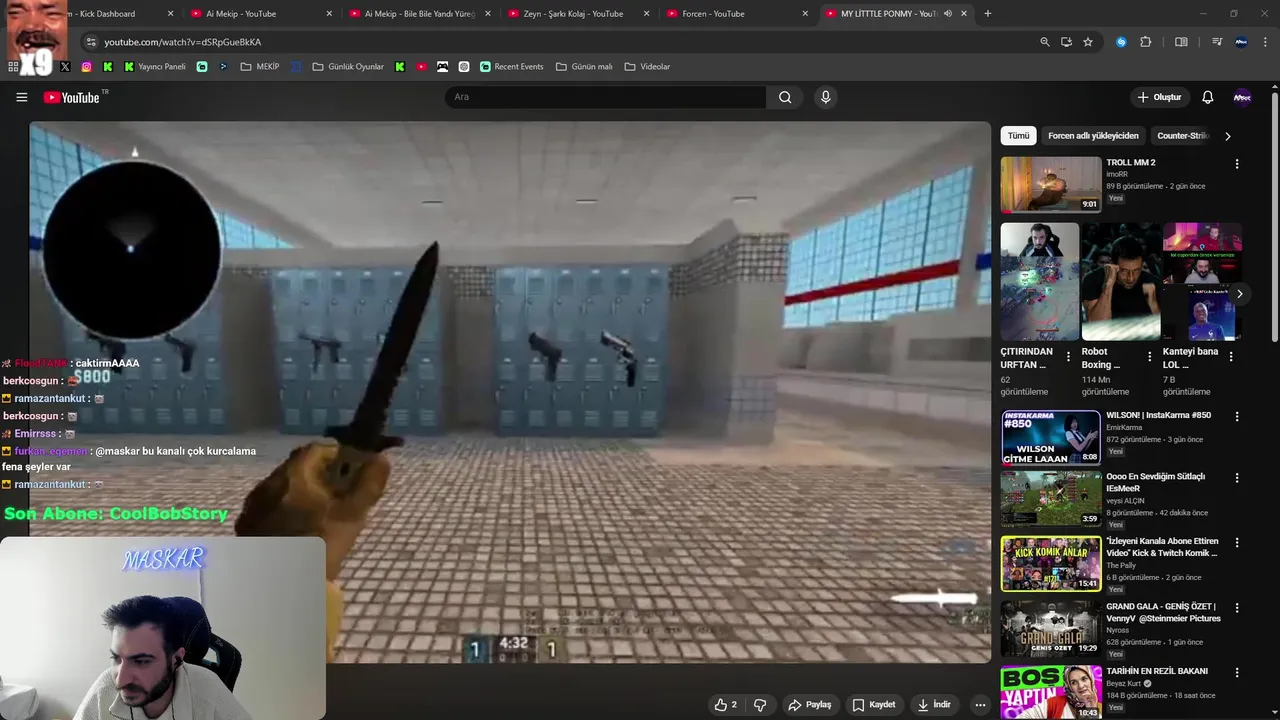Save video with the Kaydet button
Screen dimensions: 1280x720
pyautogui.click(x=873, y=705)
